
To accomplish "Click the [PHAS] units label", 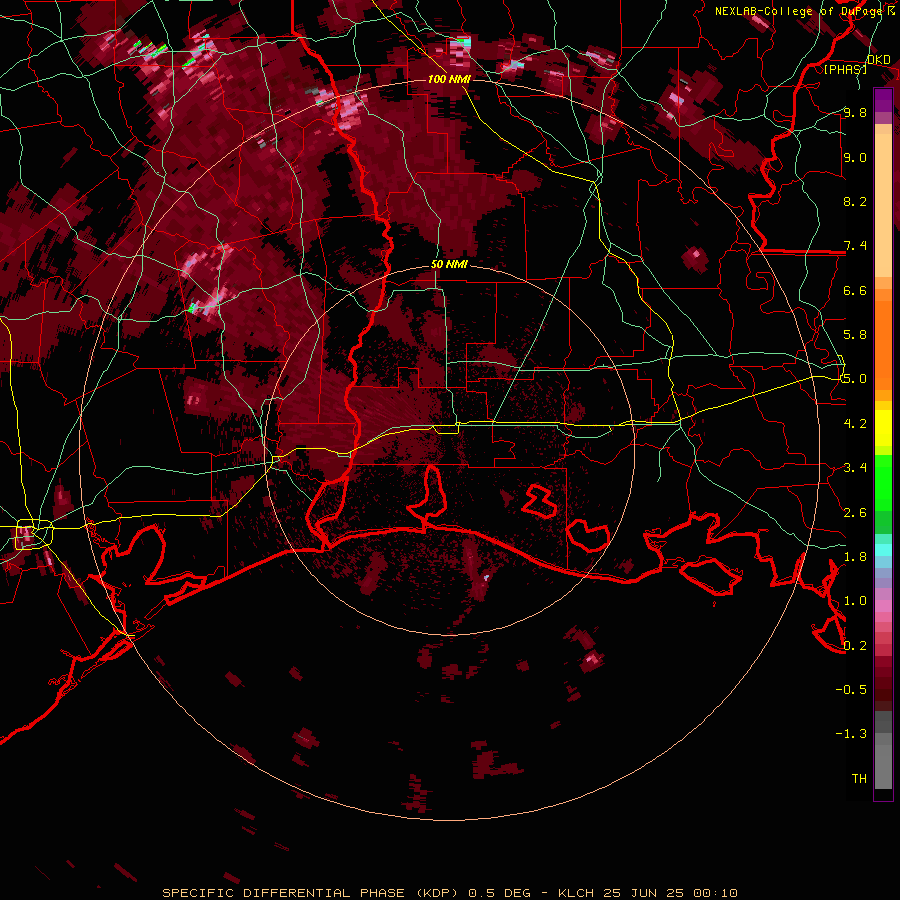I will pyautogui.click(x=845, y=69).
